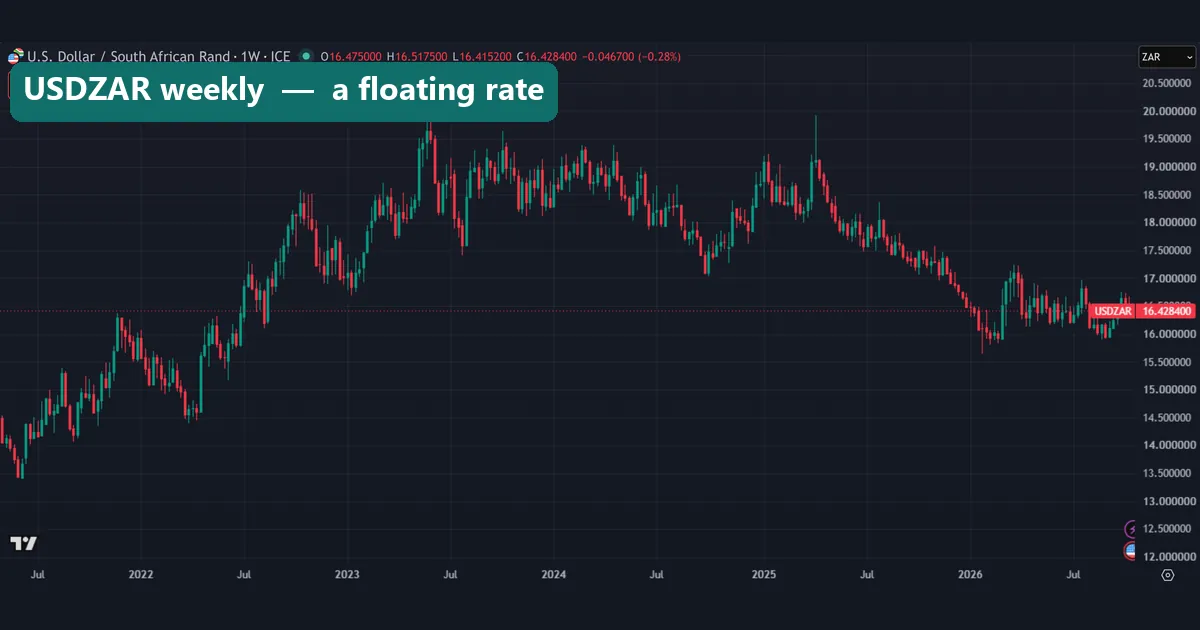Click the 15.000000 price axis label
Viewport: 1200px width, 630px height.
point(1168,389)
